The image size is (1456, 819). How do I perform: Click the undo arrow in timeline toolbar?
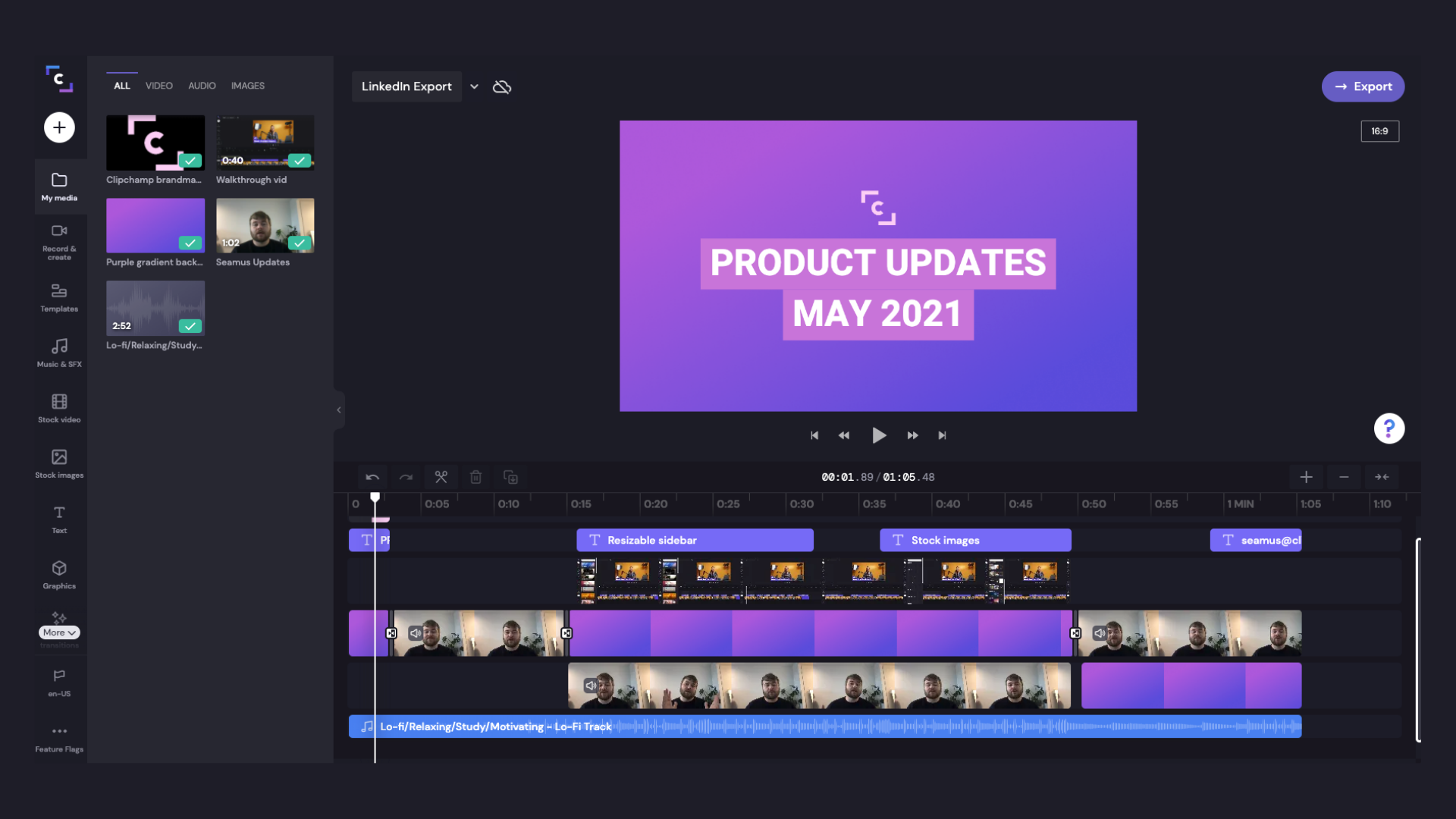(372, 477)
